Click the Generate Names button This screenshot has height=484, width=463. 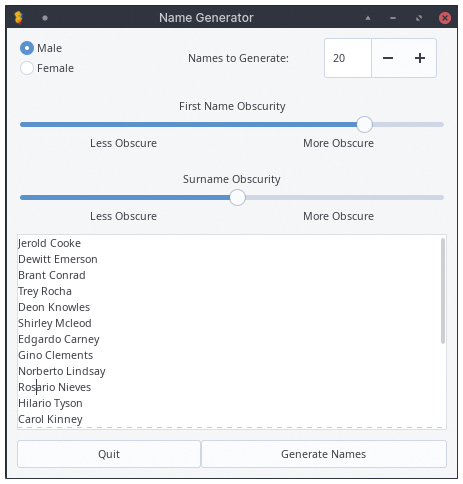324,454
